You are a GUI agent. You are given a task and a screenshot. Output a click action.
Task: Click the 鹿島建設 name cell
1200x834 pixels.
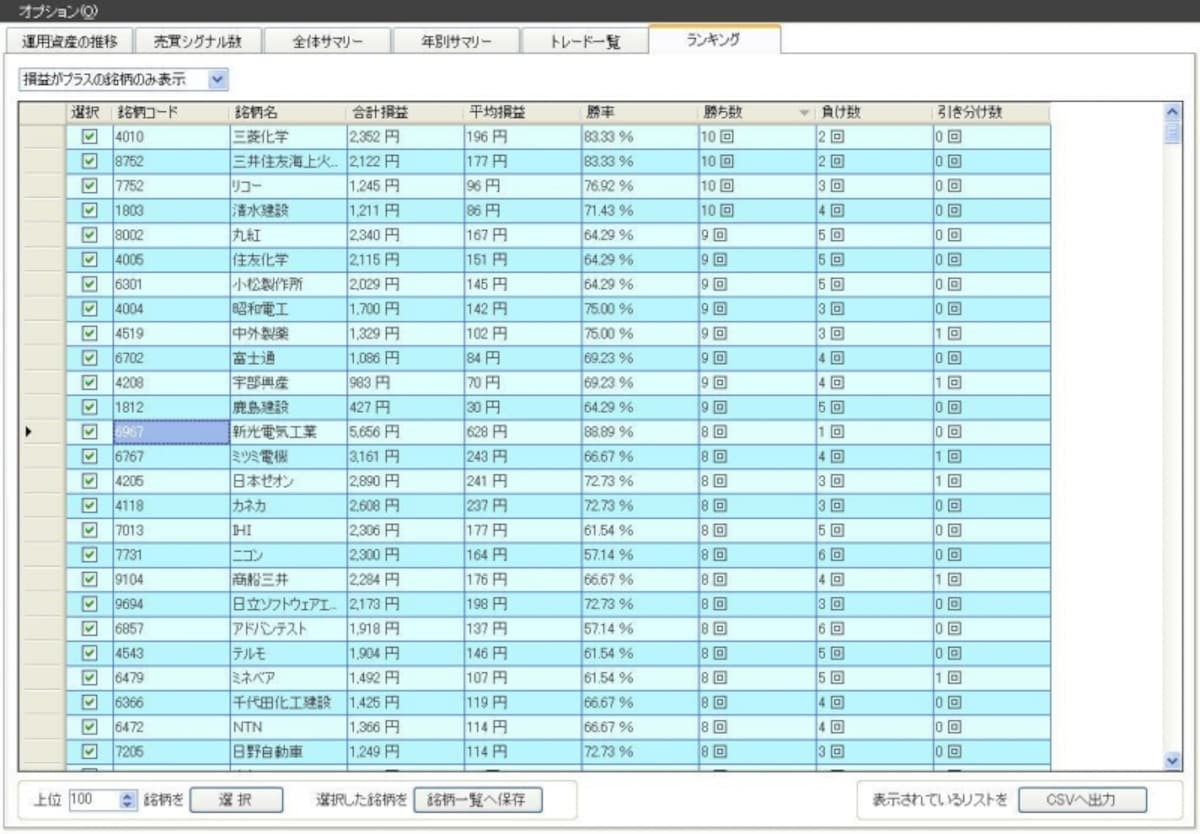(288, 407)
